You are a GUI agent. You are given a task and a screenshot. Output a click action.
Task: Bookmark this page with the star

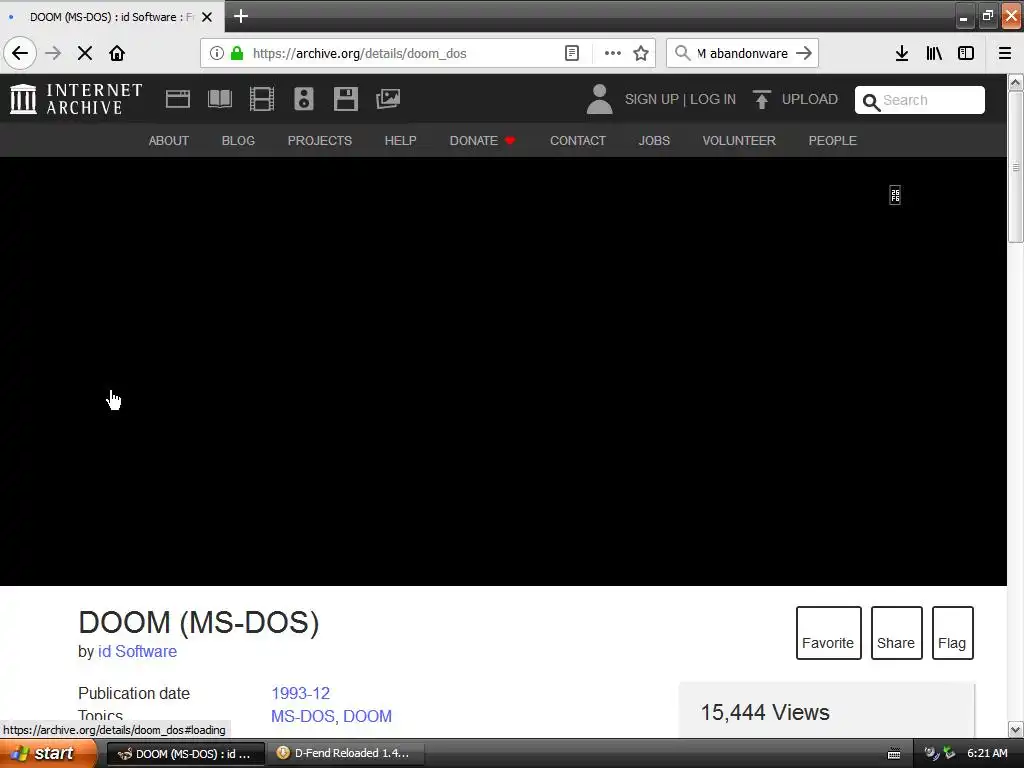point(641,53)
